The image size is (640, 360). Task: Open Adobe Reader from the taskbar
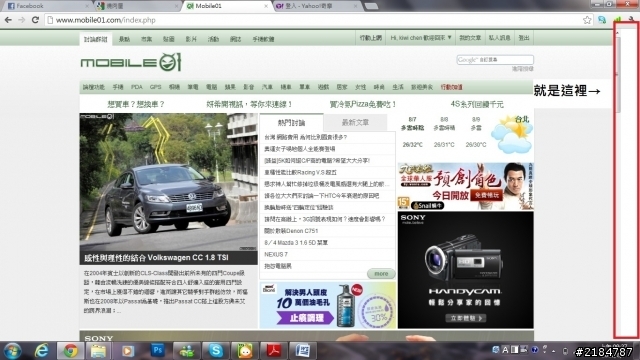click(x=273, y=351)
